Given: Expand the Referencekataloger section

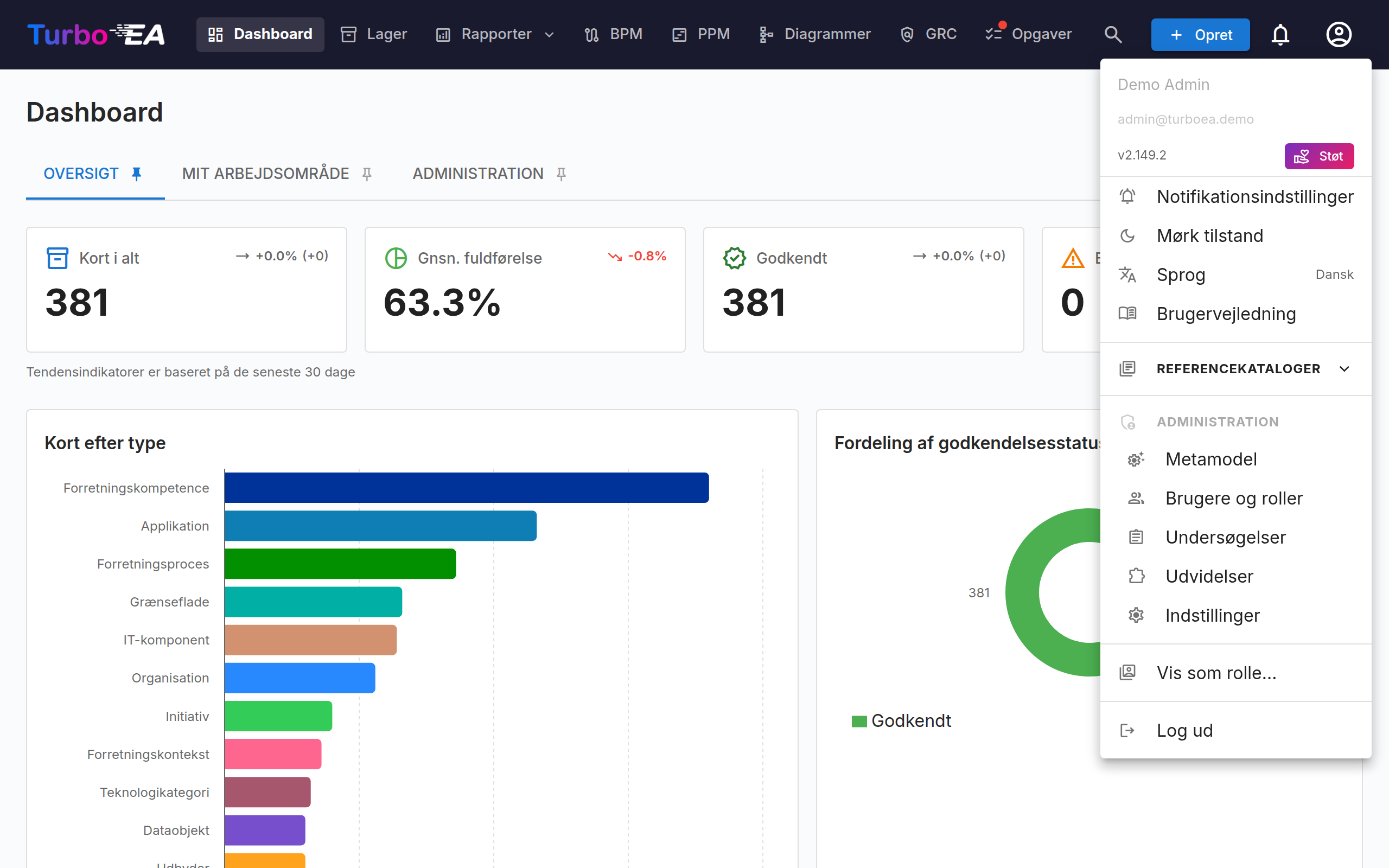Looking at the screenshot, I should pyautogui.click(x=1236, y=368).
